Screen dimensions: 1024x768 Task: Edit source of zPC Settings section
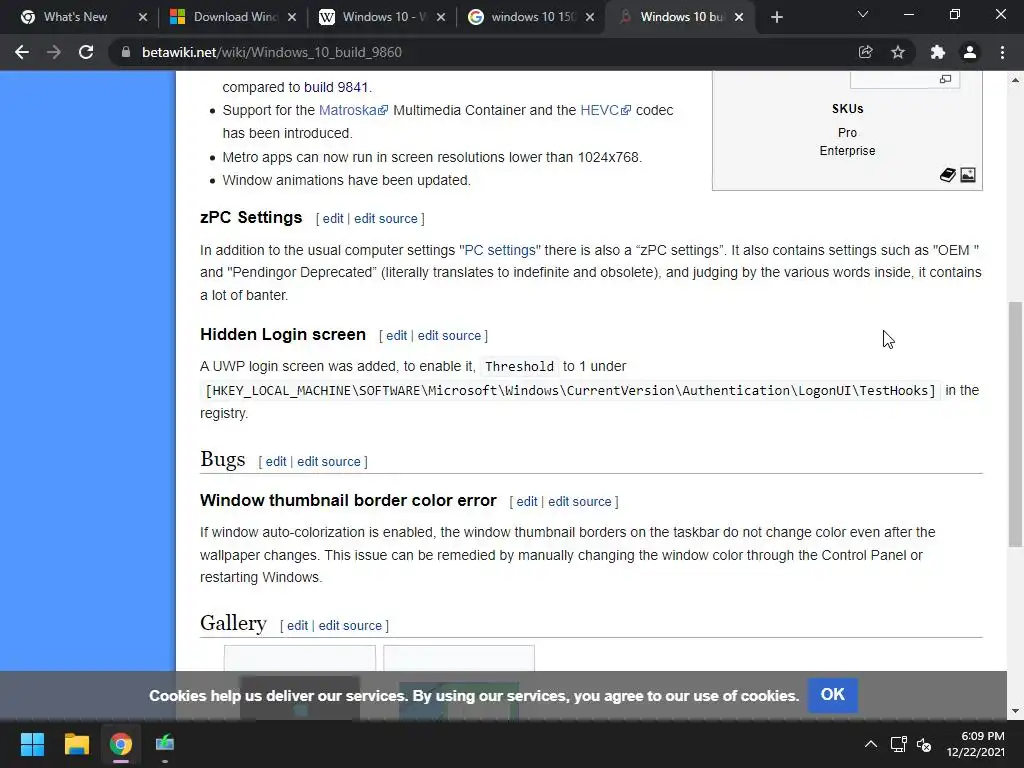385,219
